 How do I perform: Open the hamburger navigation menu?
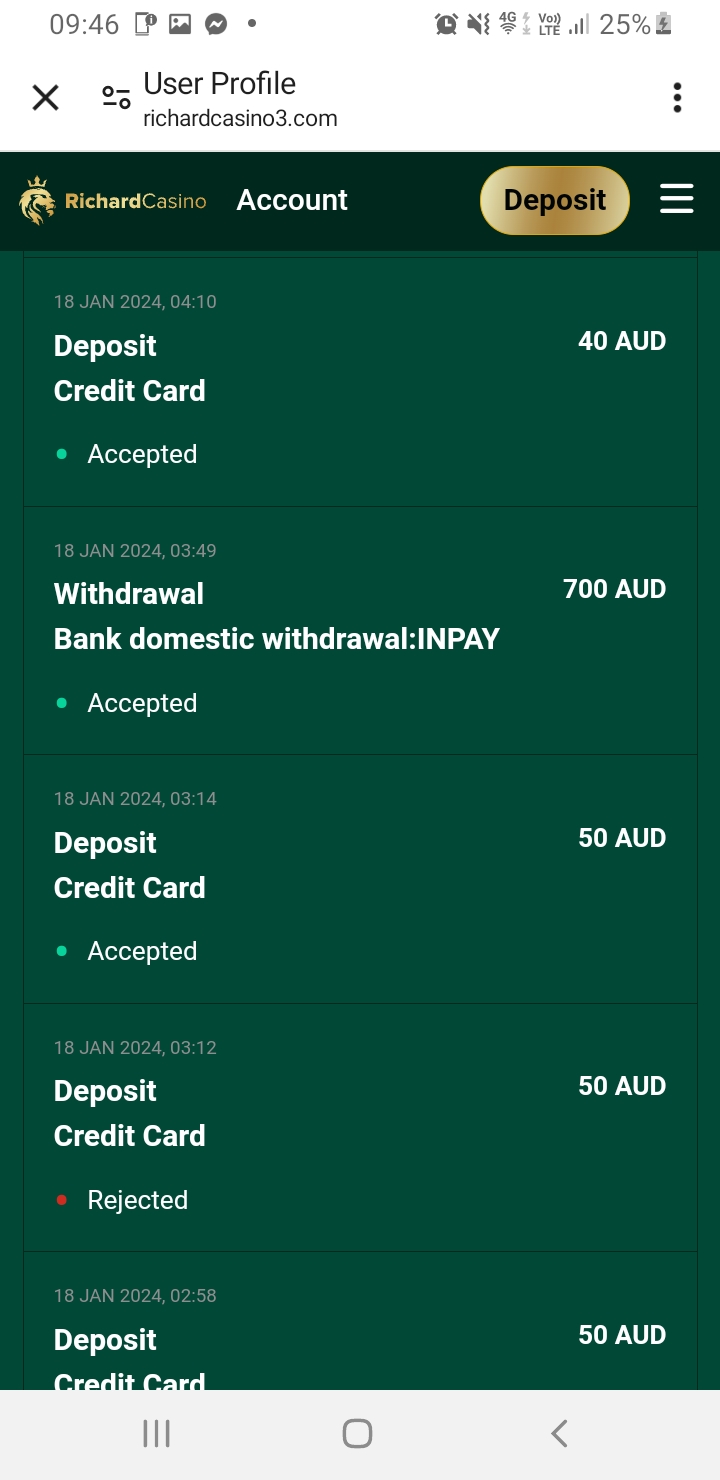(x=677, y=199)
